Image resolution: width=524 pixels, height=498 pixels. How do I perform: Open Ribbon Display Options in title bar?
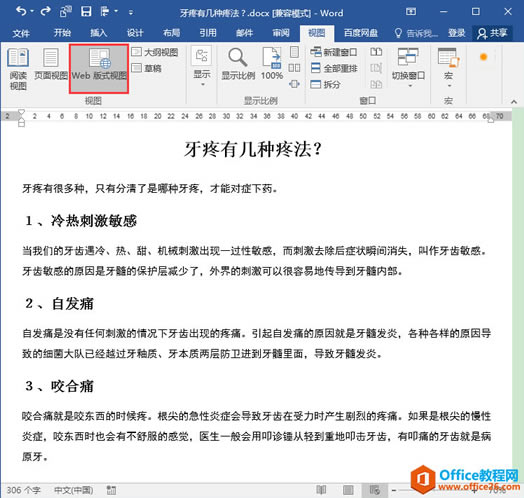pyautogui.click(x=411, y=12)
